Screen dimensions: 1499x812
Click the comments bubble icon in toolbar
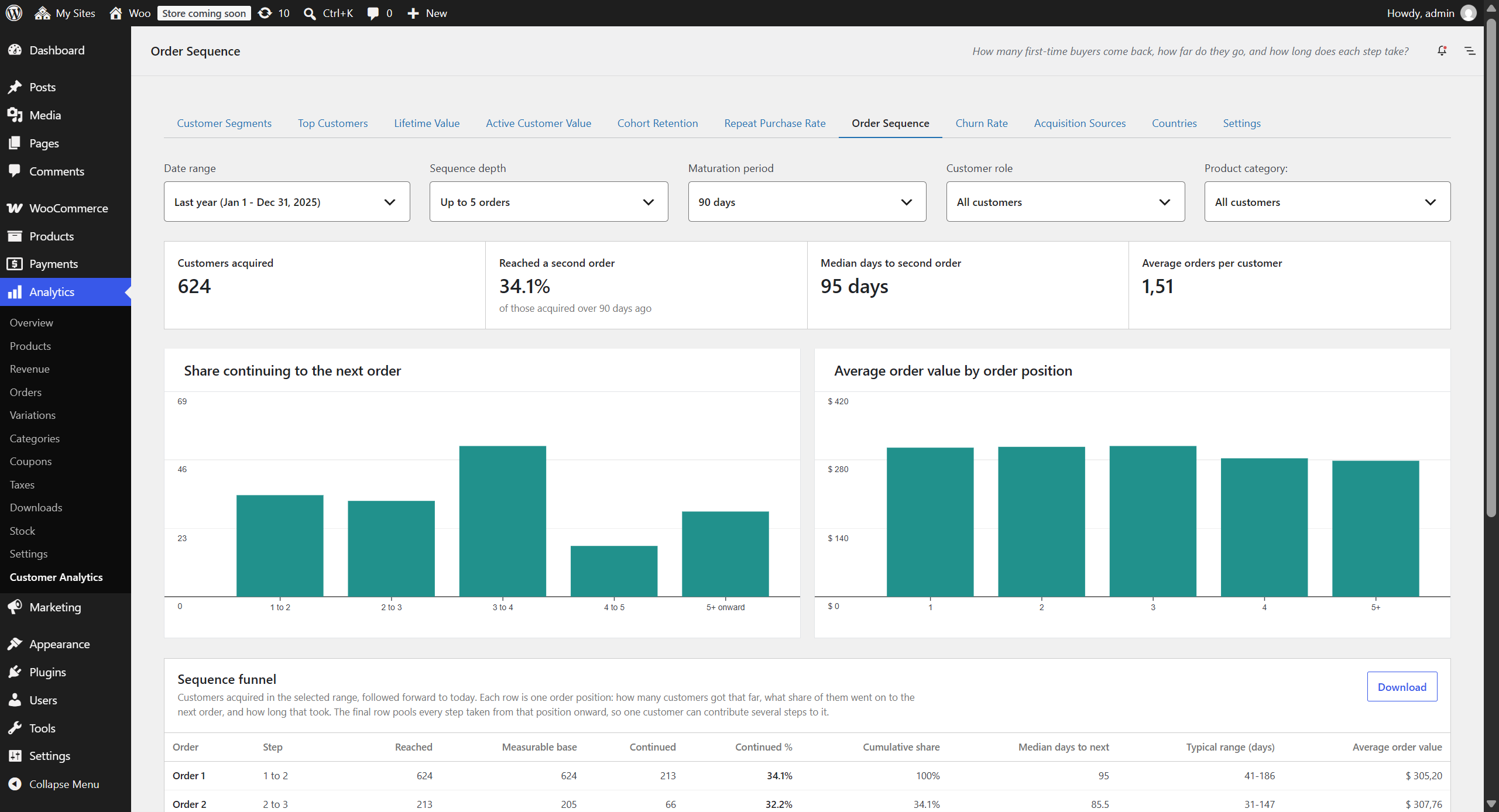[373, 13]
